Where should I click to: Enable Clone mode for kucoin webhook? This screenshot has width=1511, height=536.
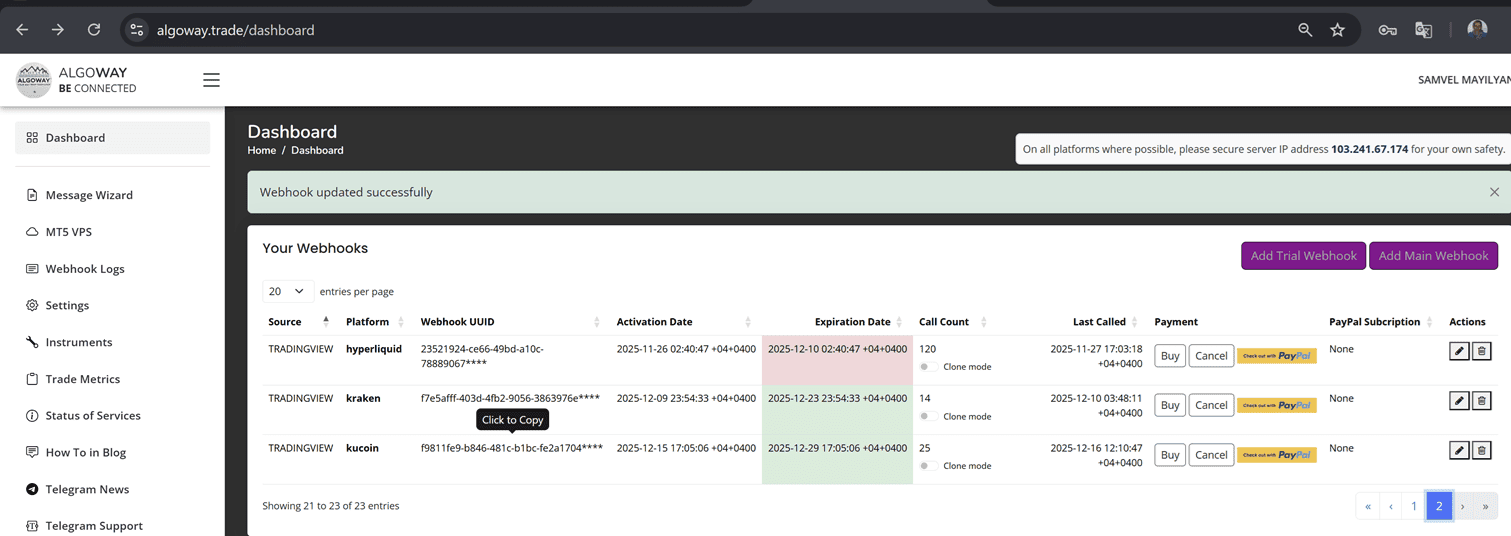(x=927, y=466)
